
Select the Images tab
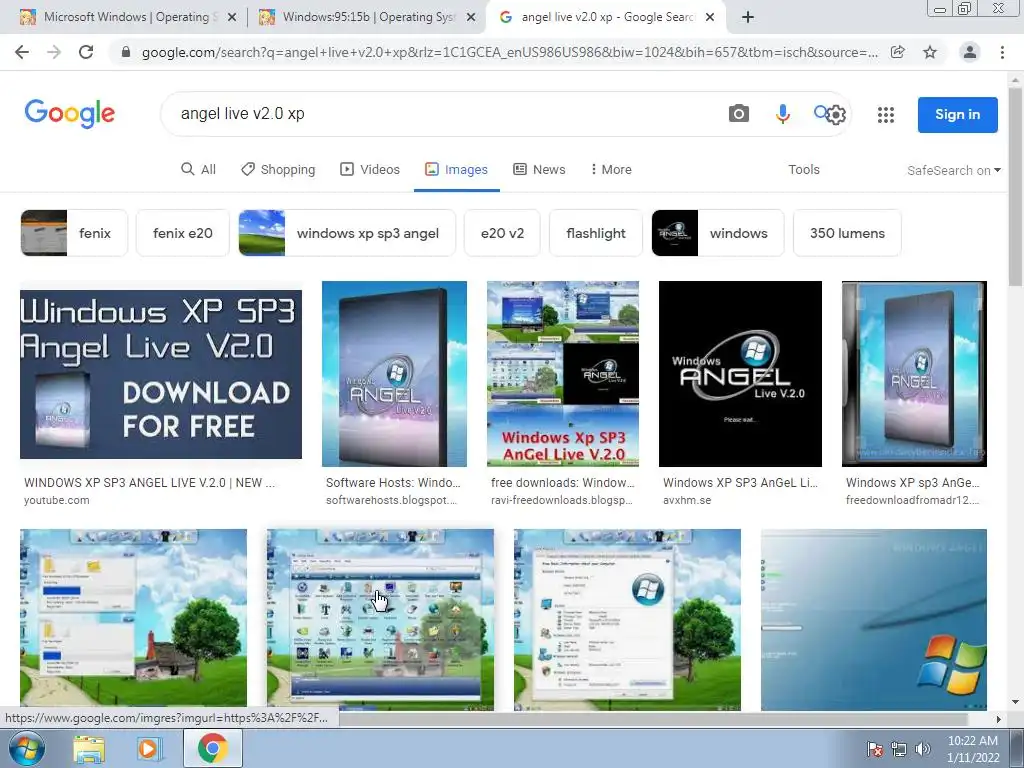point(456,169)
